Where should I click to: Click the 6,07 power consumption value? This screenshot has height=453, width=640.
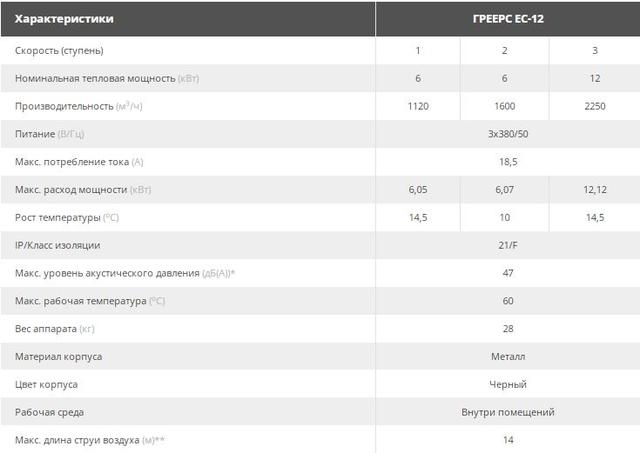[x=504, y=189]
